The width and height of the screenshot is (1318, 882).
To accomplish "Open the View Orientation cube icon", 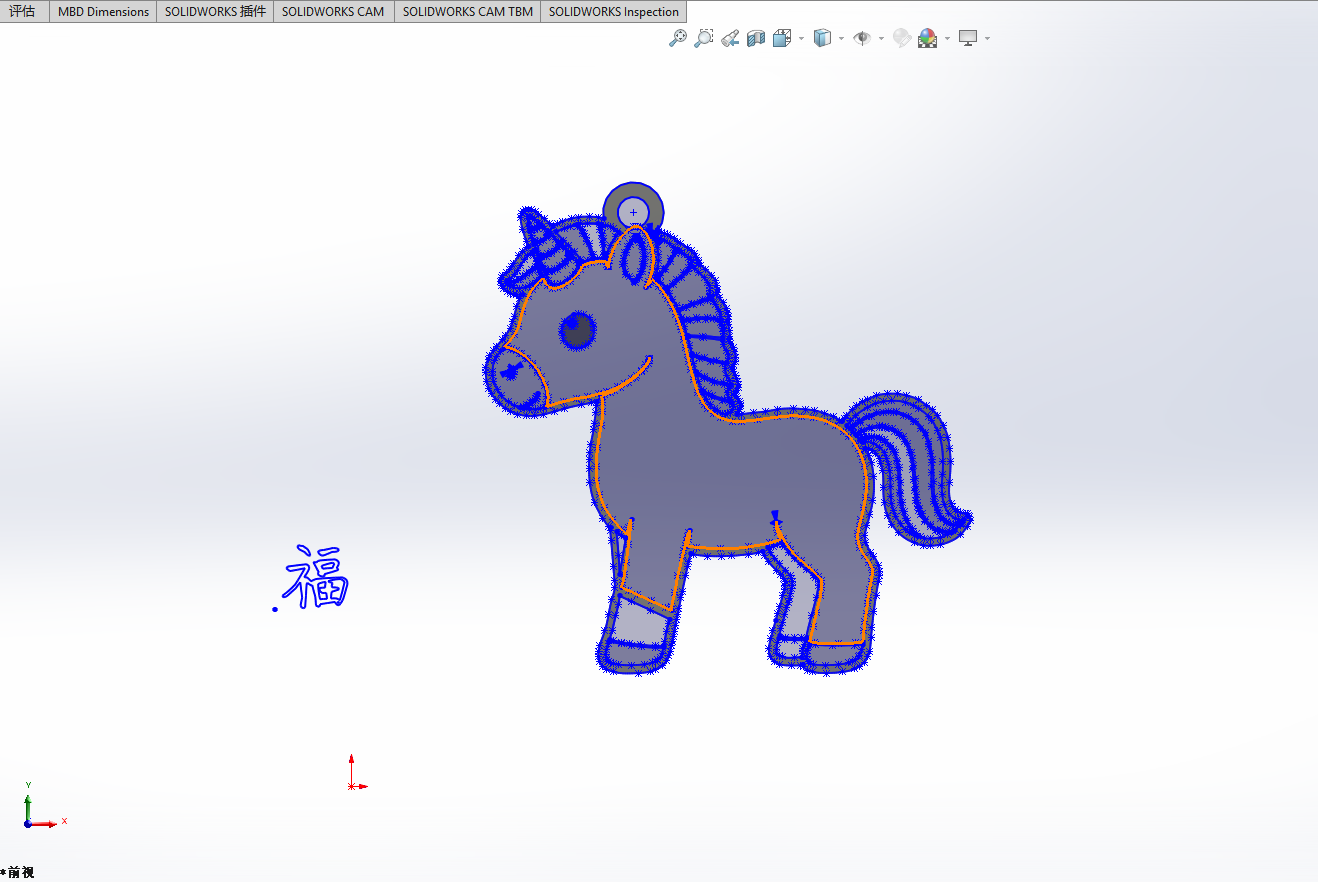I will [x=782, y=38].
